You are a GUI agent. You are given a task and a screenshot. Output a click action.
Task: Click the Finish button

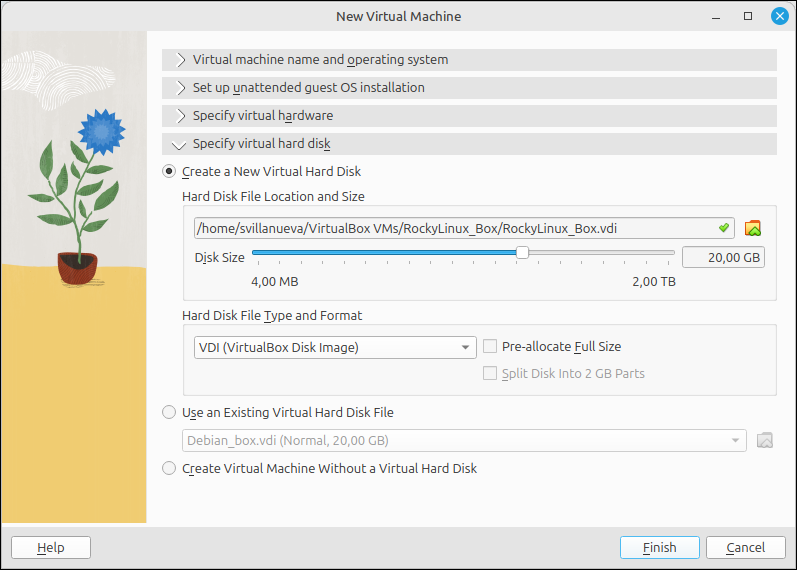click(660, 547)
